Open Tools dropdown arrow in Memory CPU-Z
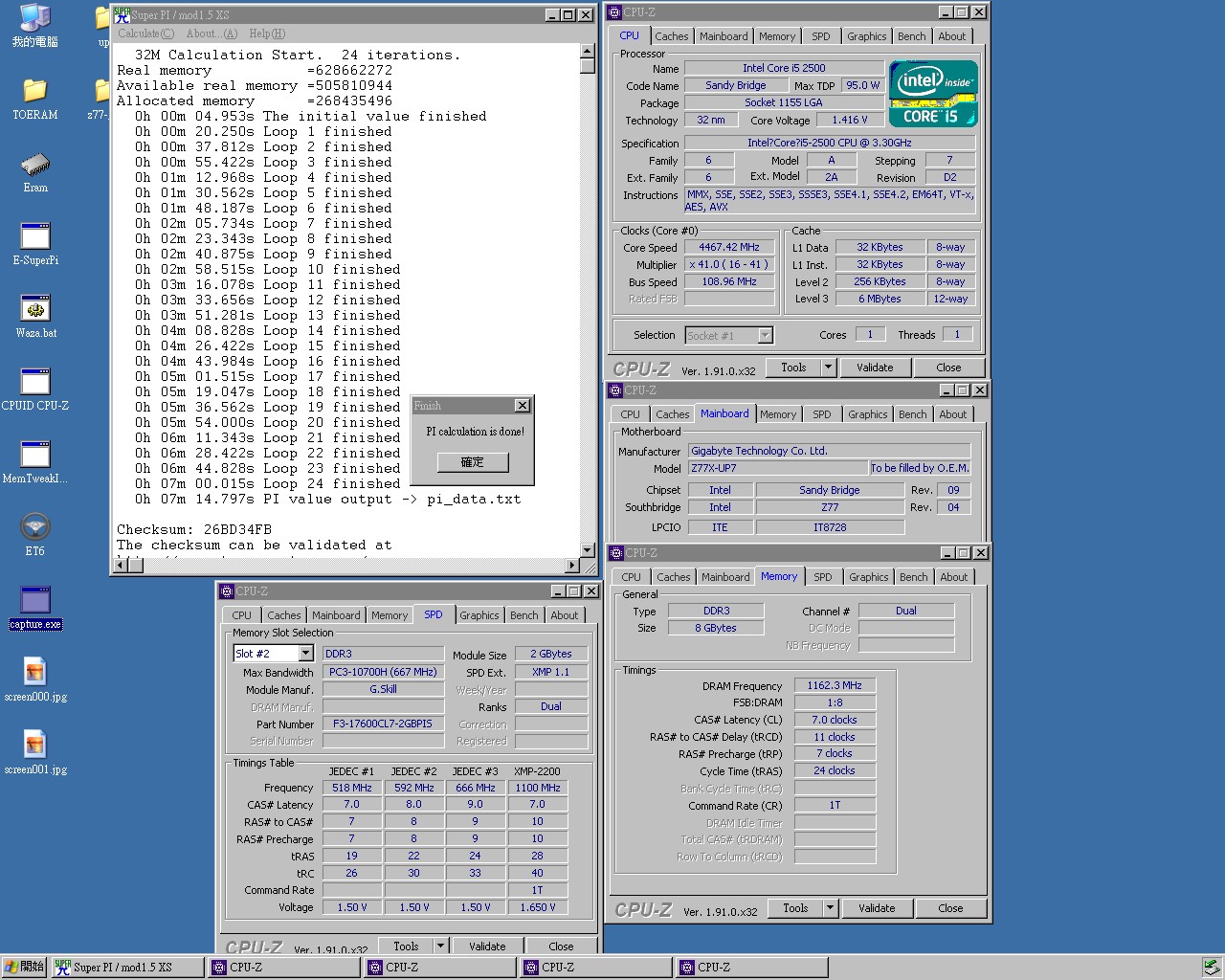The height and width of the screenshot is (980, 1225). tap(831, 908)
